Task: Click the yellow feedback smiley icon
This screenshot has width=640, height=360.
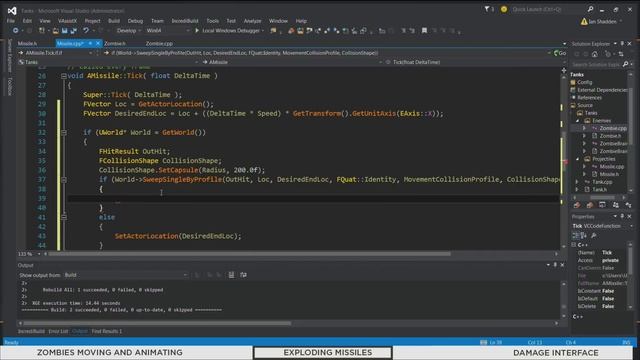Action: (x=504, y=9)
